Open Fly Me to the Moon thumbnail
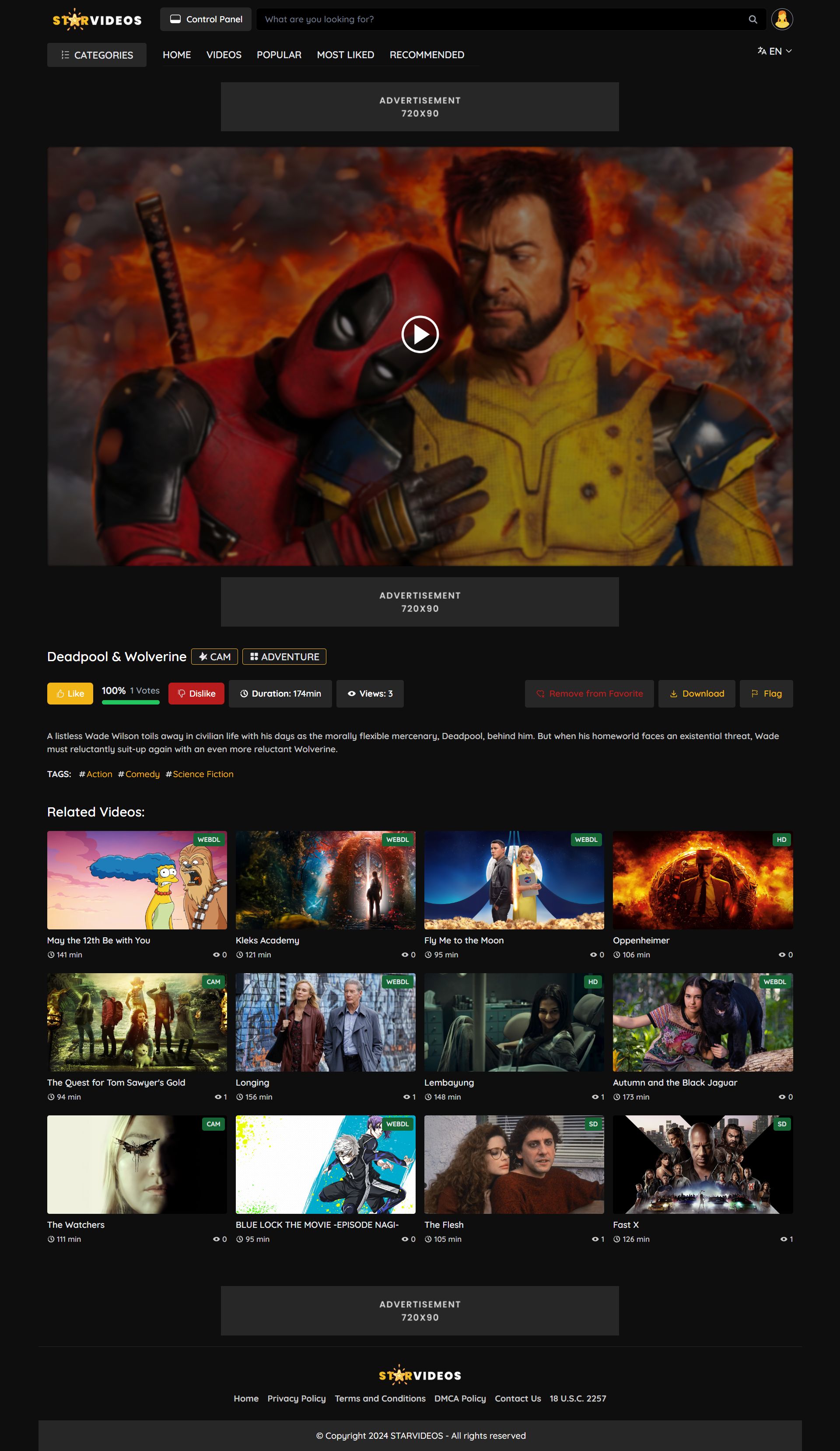 click(514, 880)
